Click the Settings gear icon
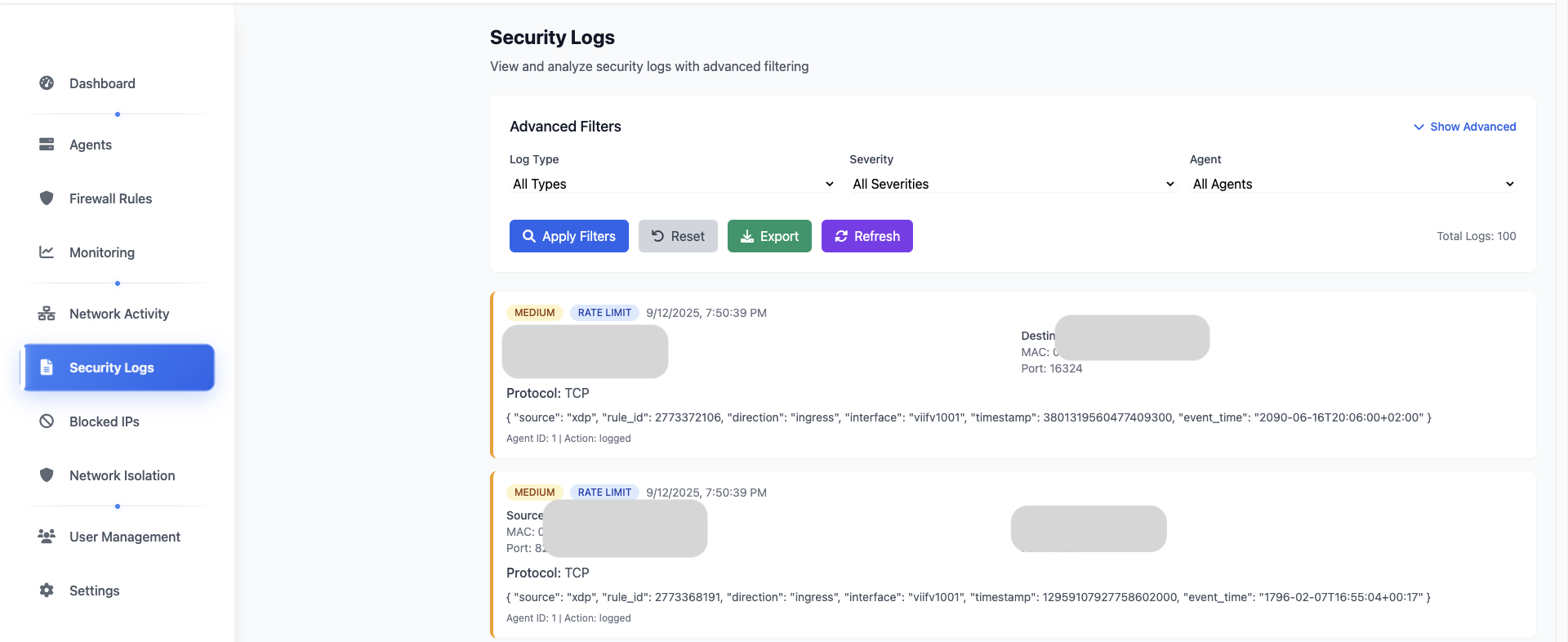Screen dimensions: 1568x642 (x=47, y=591)
